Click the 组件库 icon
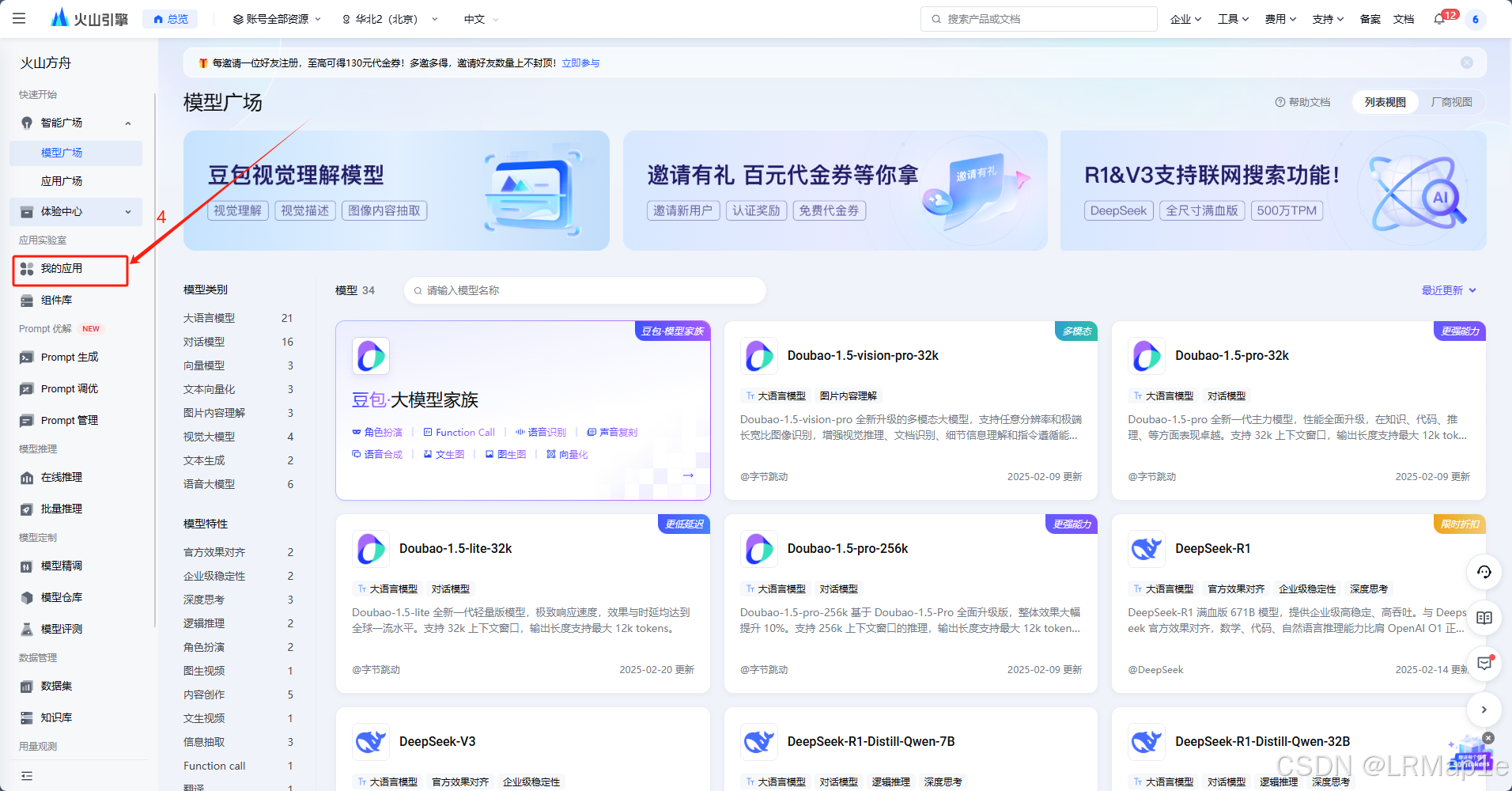 click(27, 301)
